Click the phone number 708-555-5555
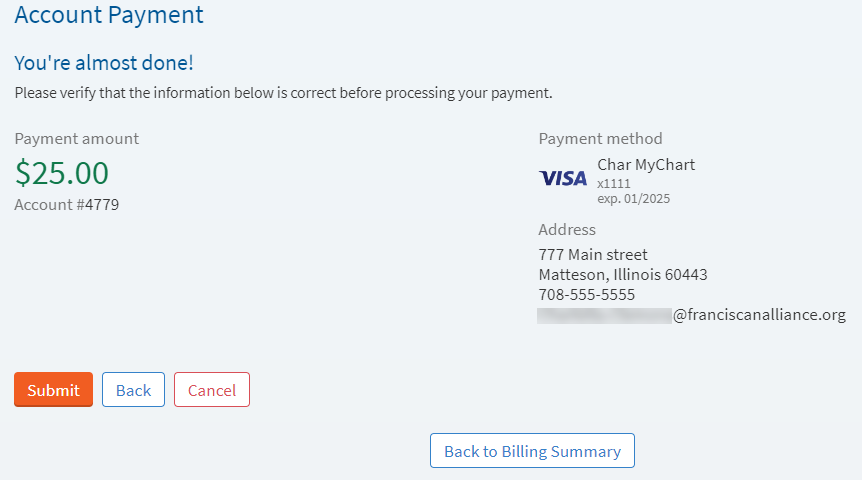 point(587,295)
